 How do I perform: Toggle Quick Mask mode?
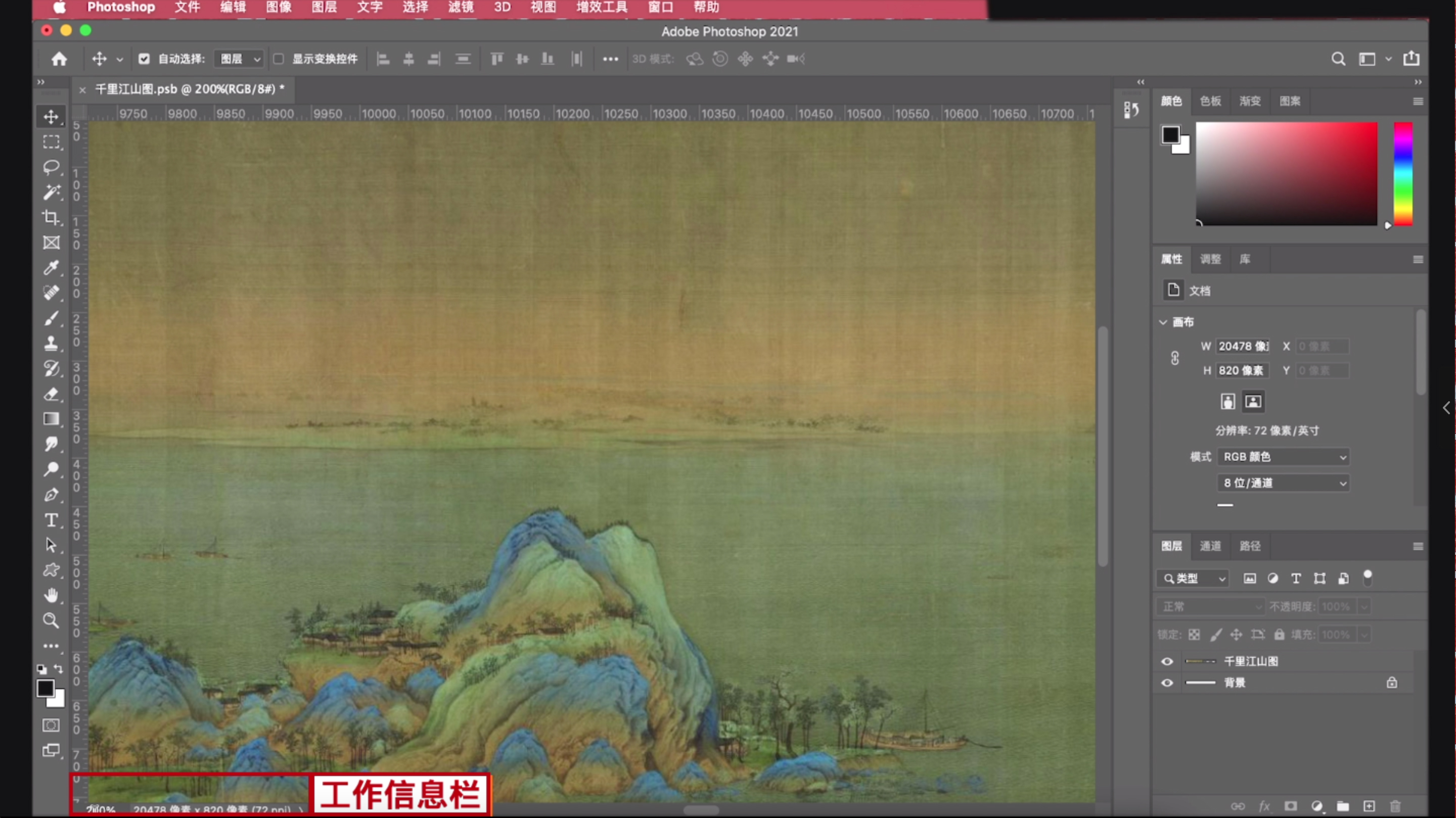click(x=52, y=726)
